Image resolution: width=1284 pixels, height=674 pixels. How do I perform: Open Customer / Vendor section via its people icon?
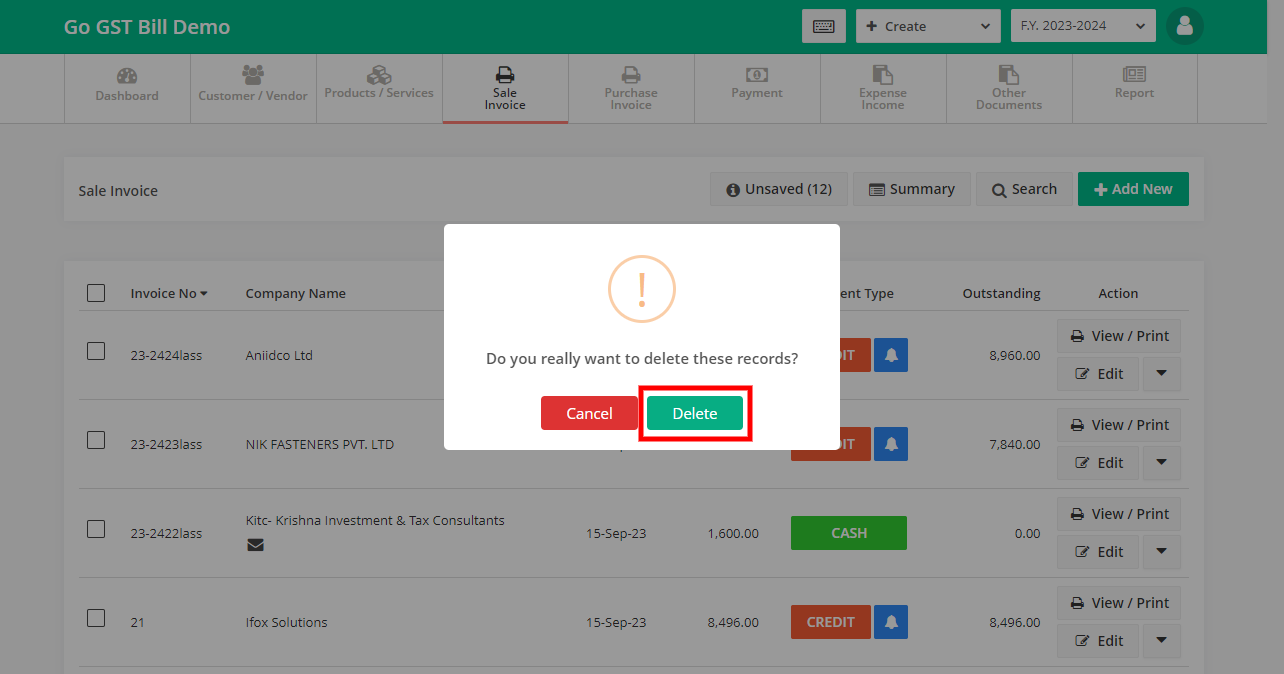click(x=252, y=75)
